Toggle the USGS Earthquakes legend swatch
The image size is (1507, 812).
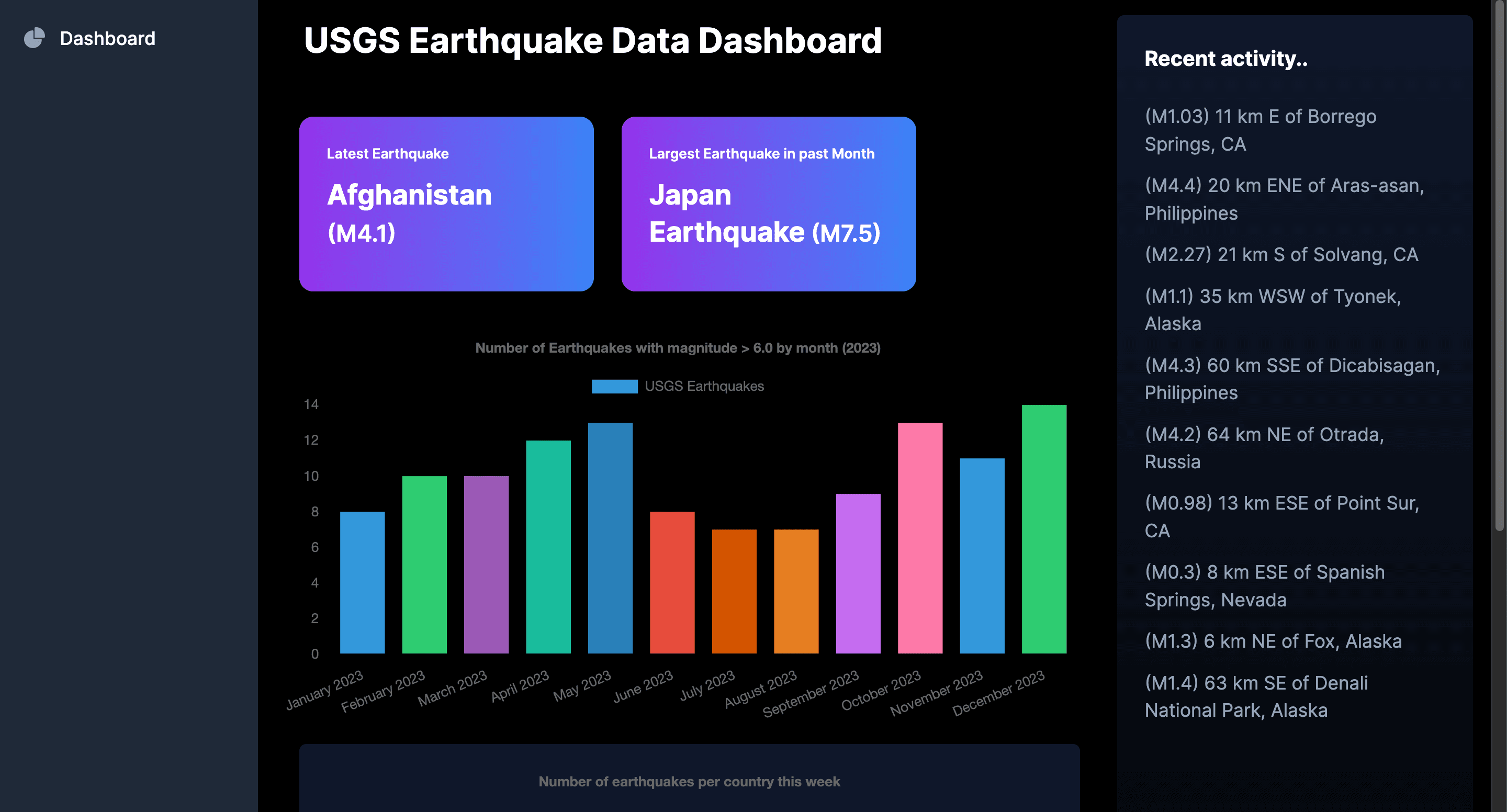click(x=614, y=386)
